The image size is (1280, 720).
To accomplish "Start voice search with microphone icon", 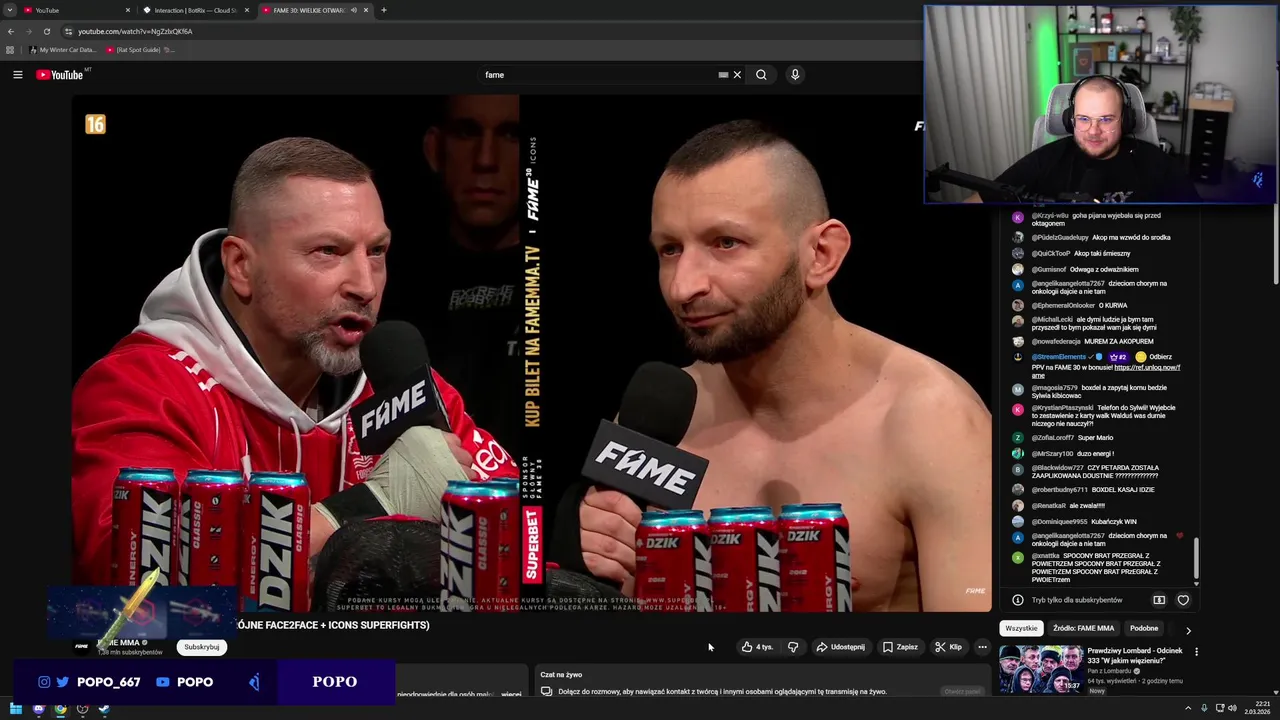I will [x=795, y=75].
